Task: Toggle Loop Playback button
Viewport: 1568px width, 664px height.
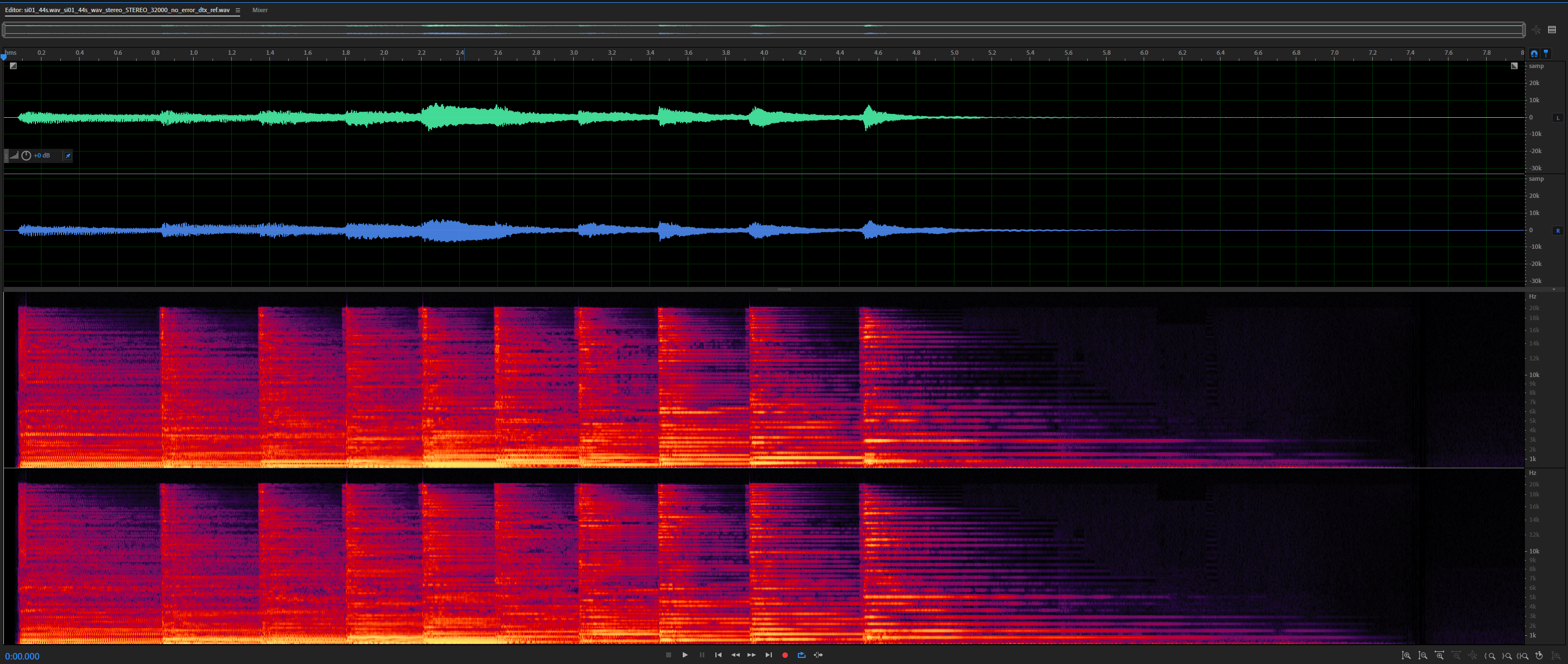Action: pyautogui.click(x=801, y=655)
